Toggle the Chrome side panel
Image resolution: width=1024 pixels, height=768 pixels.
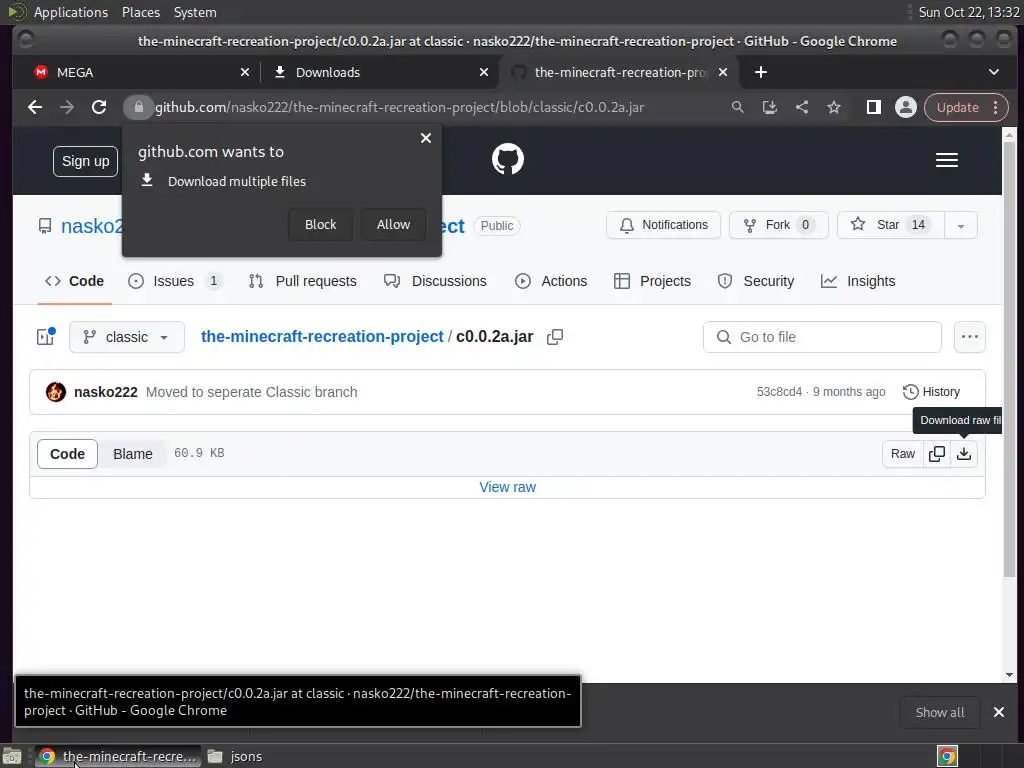point(873,108)
